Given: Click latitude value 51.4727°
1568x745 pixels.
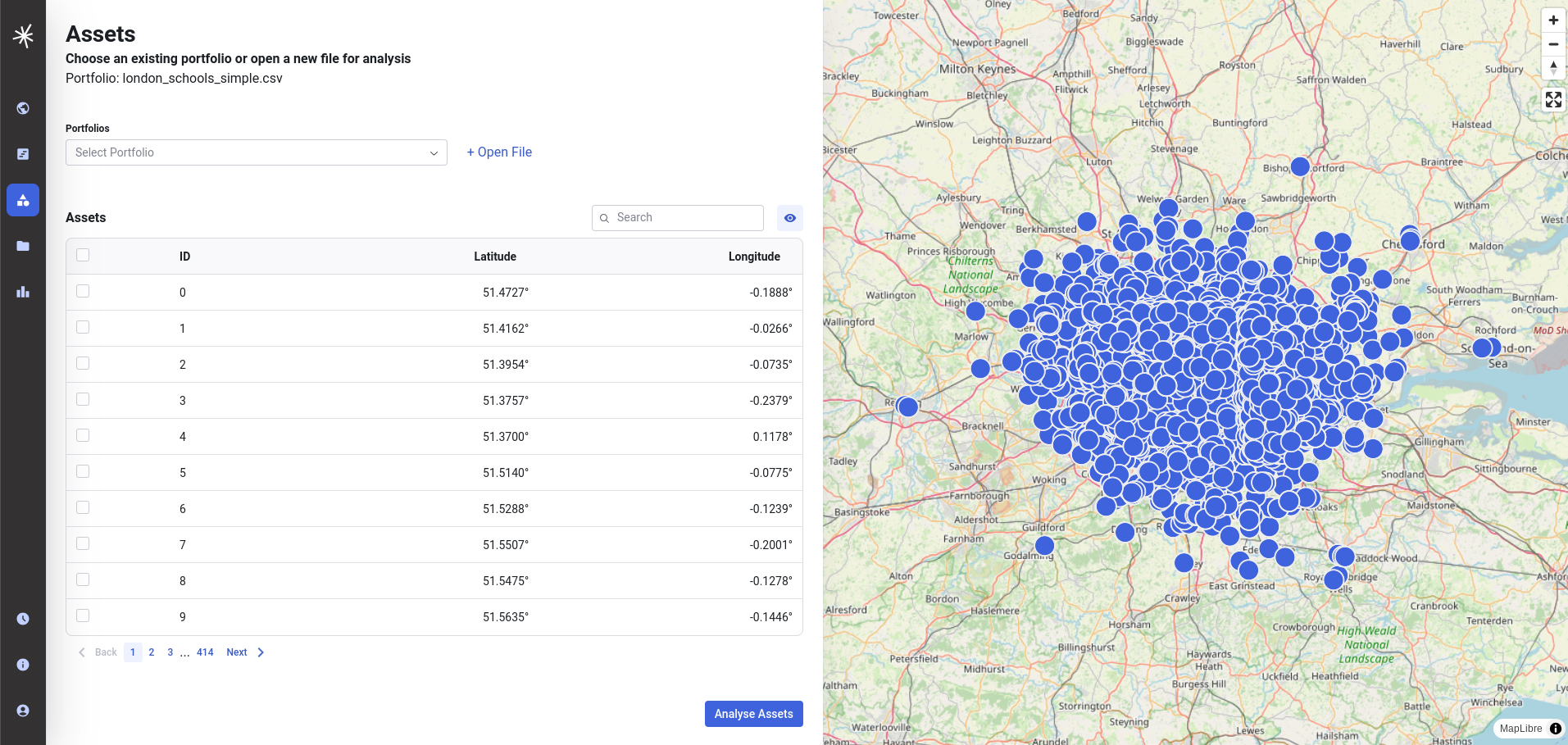Looking at the screenshot, I should pyautogui.click(x=506, y=293).
